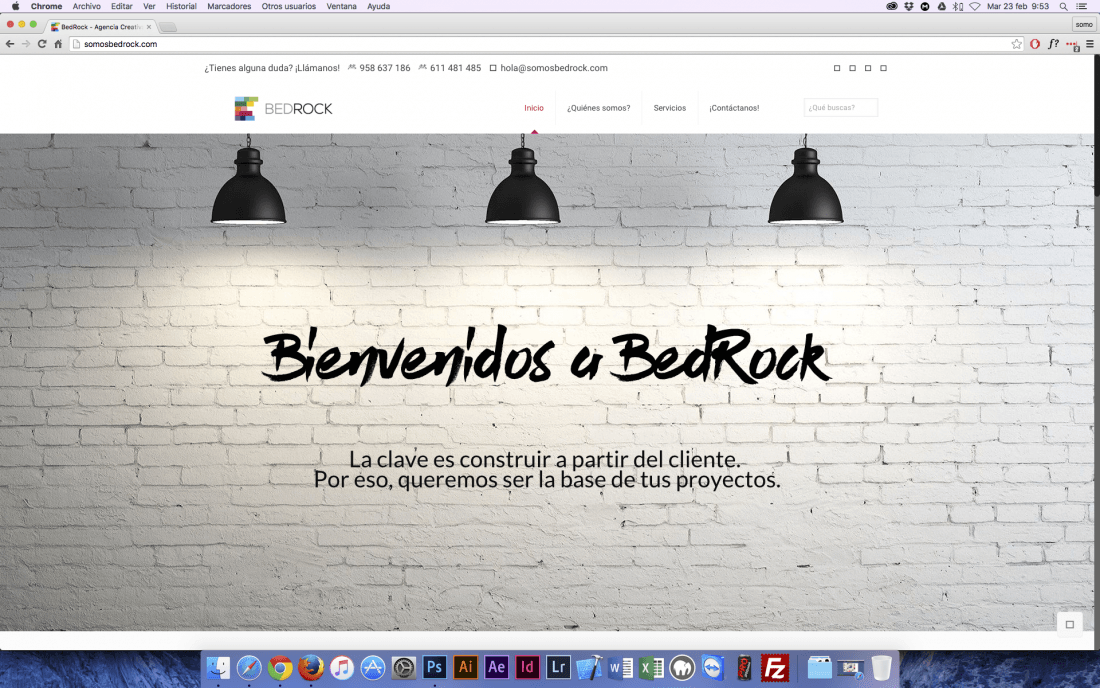
Task: Open the Marcadores menu
Action: point(229,6)
